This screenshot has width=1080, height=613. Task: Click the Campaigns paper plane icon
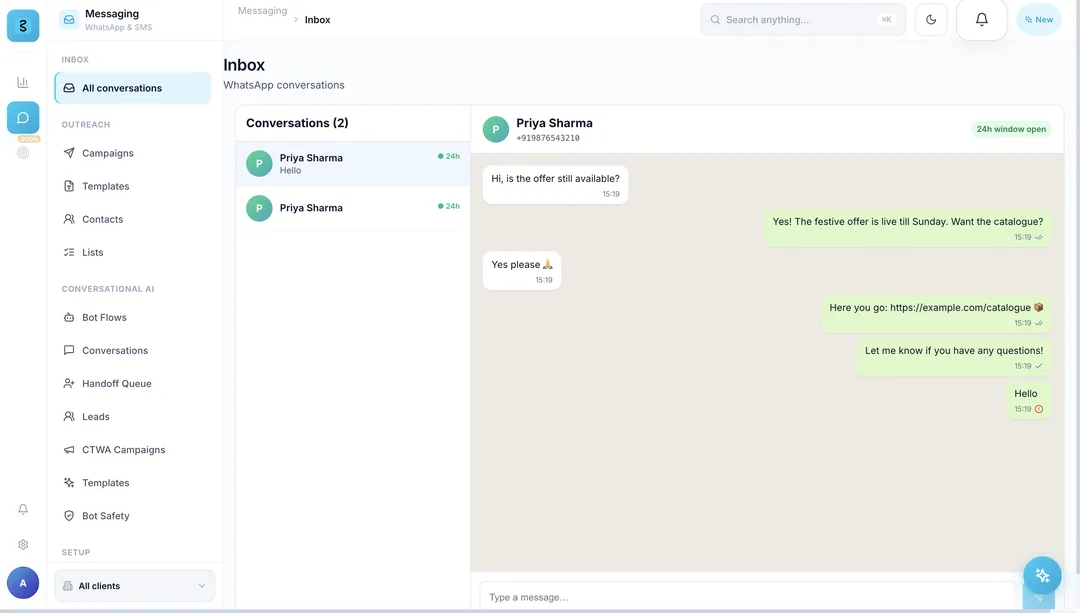(x=69, y=153)
